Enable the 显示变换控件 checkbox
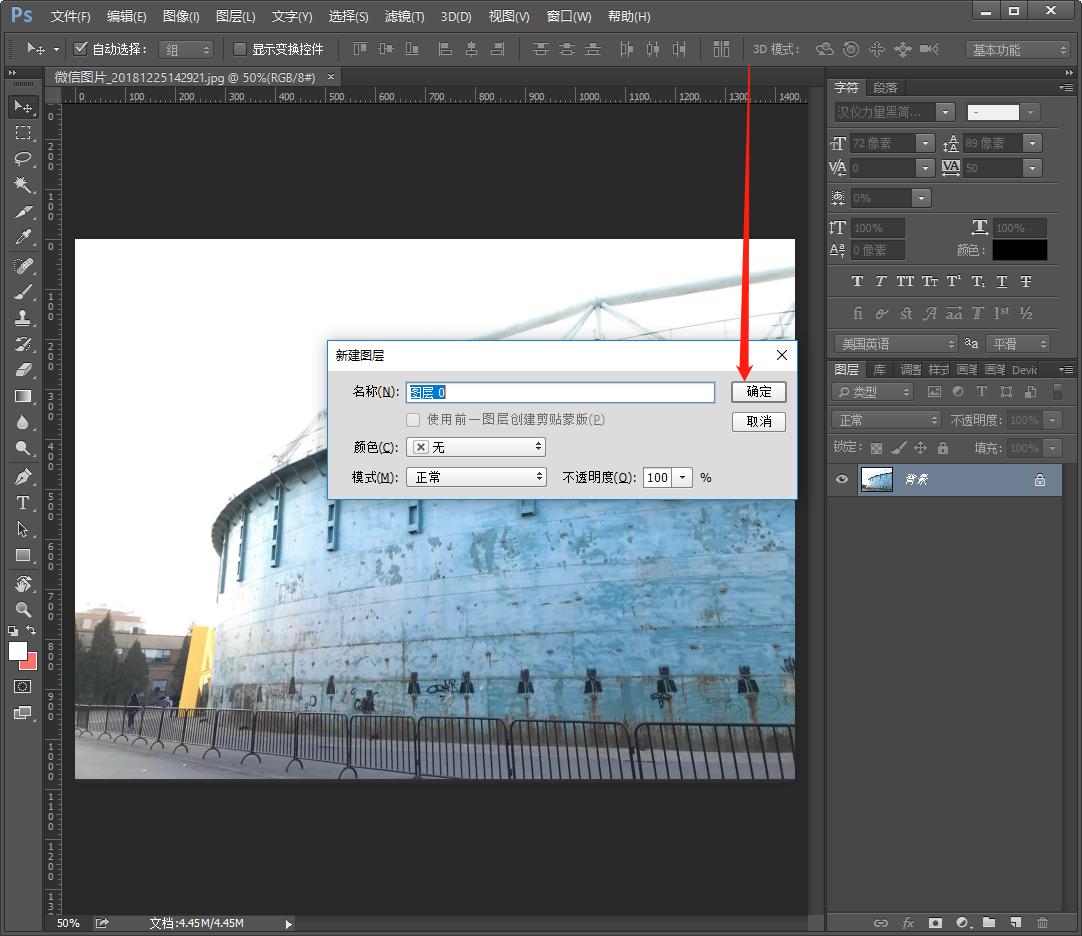This screenshot has height=936, width=1082. [240, 49]
